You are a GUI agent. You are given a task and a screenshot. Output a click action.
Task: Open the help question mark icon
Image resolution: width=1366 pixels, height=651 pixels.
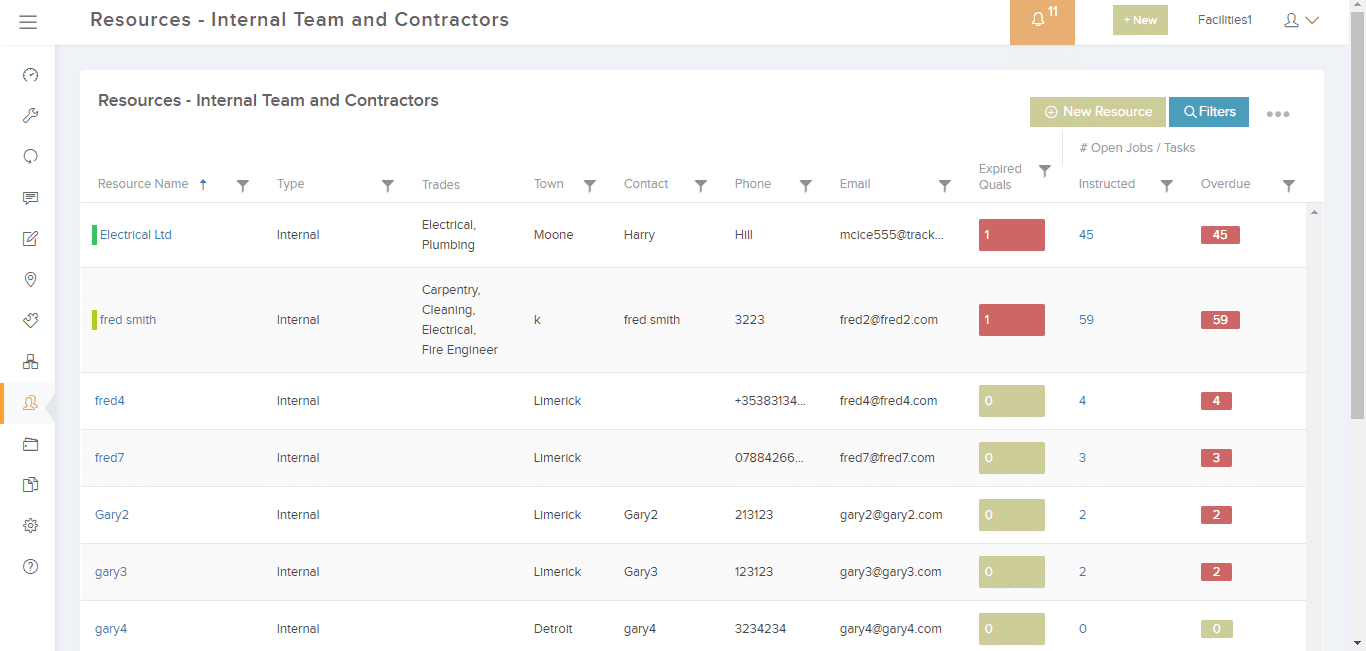tap(30, 567)
